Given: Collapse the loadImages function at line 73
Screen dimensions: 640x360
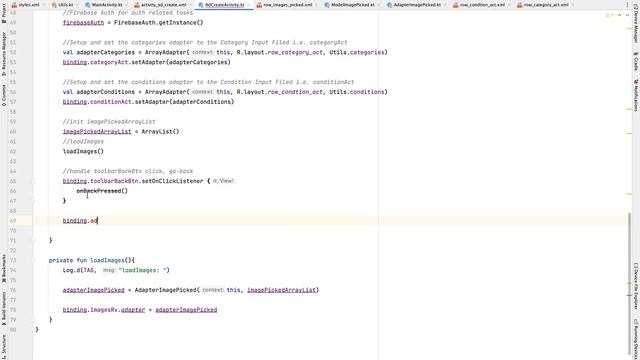Looking at the screenshot, I should pos(34,260).
